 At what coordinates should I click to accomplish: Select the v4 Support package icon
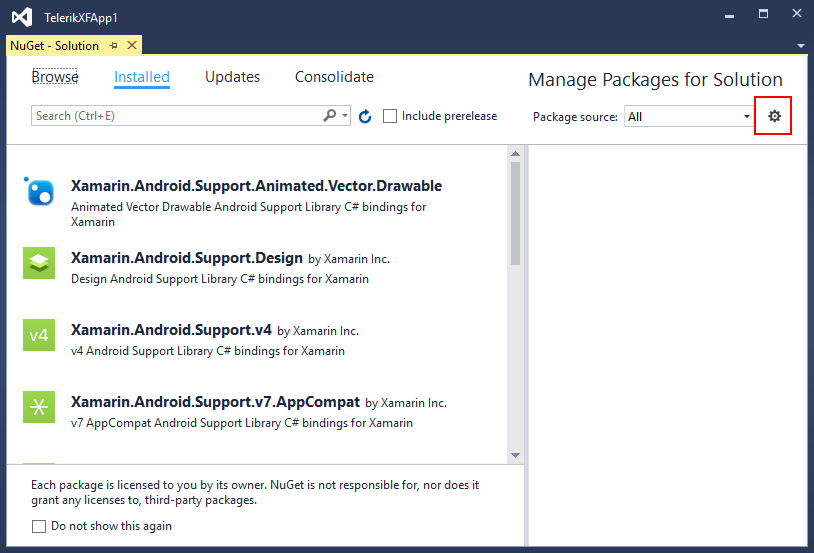tap(39, 335)
